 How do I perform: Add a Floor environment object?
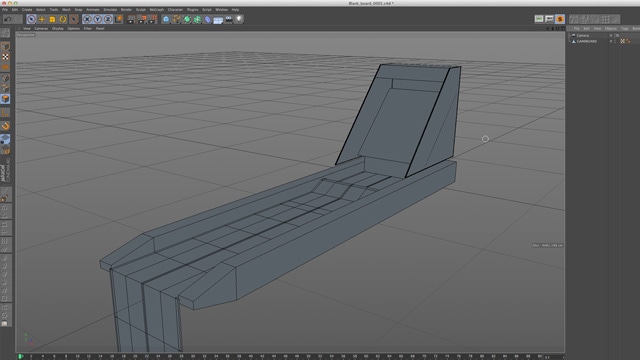coord(218,19)
